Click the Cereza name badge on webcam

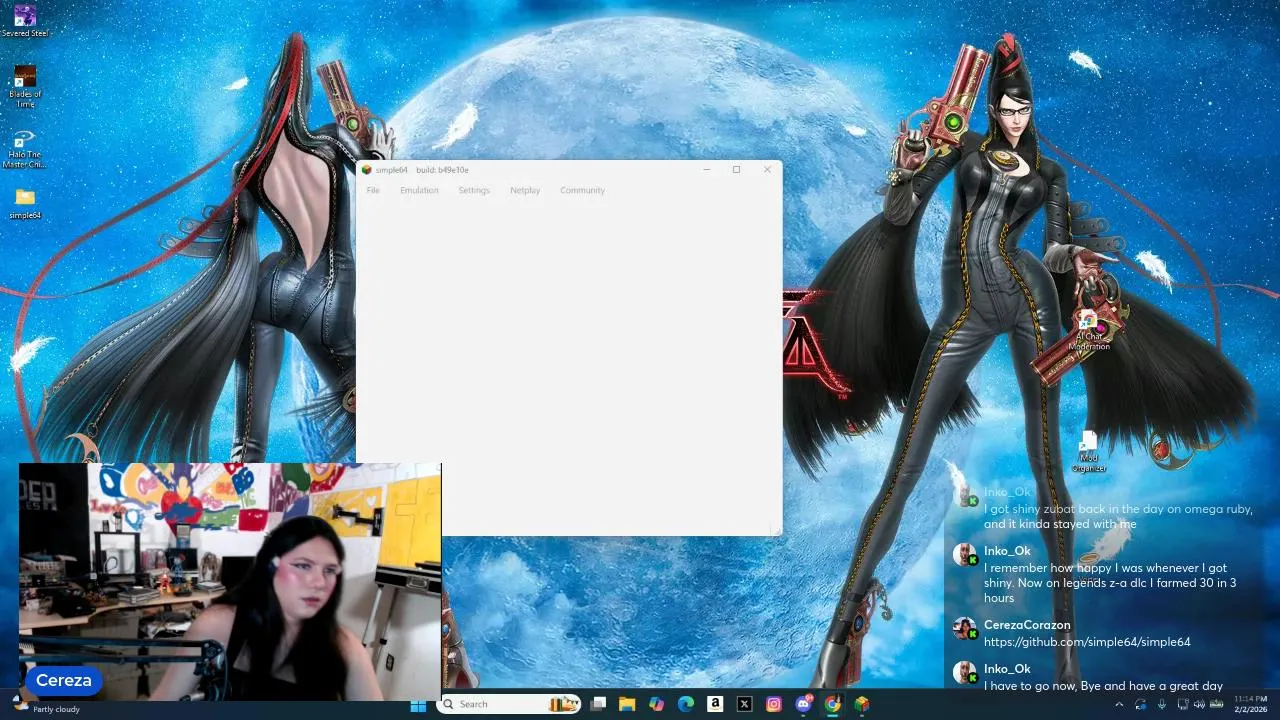click(64, 681)
